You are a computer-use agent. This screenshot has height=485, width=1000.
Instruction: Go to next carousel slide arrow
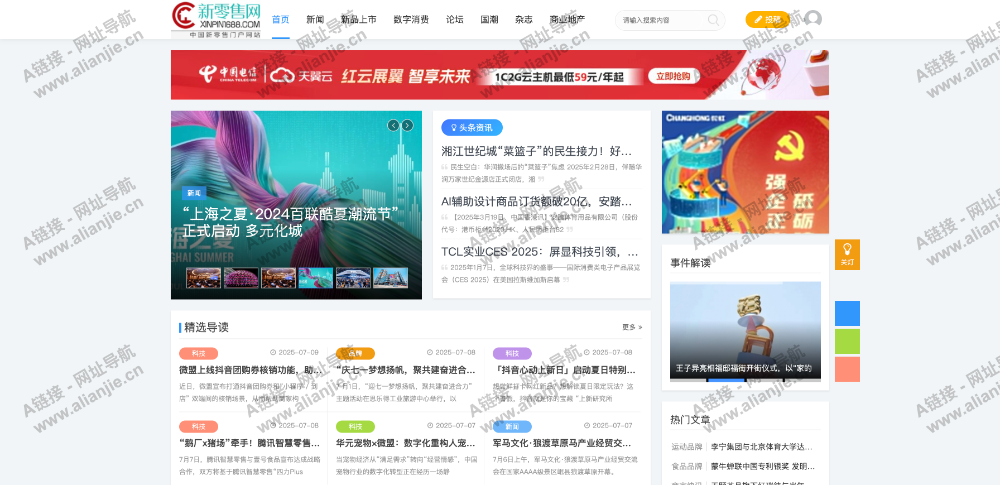407,125
